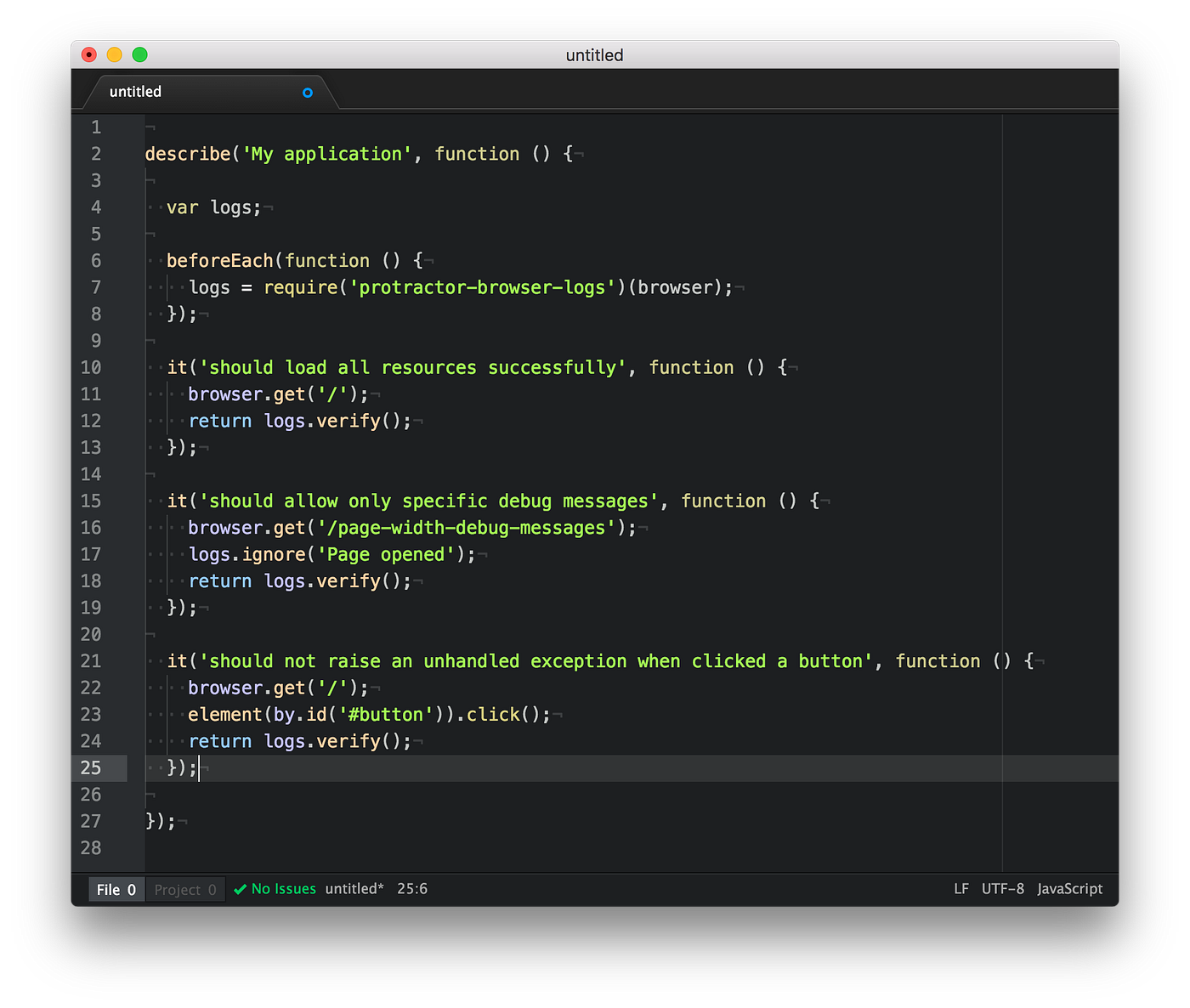The height and width of the screenshot is (1008, 1190).
Task: Click the window title bar text untitled
Action: tap(594, 54)
